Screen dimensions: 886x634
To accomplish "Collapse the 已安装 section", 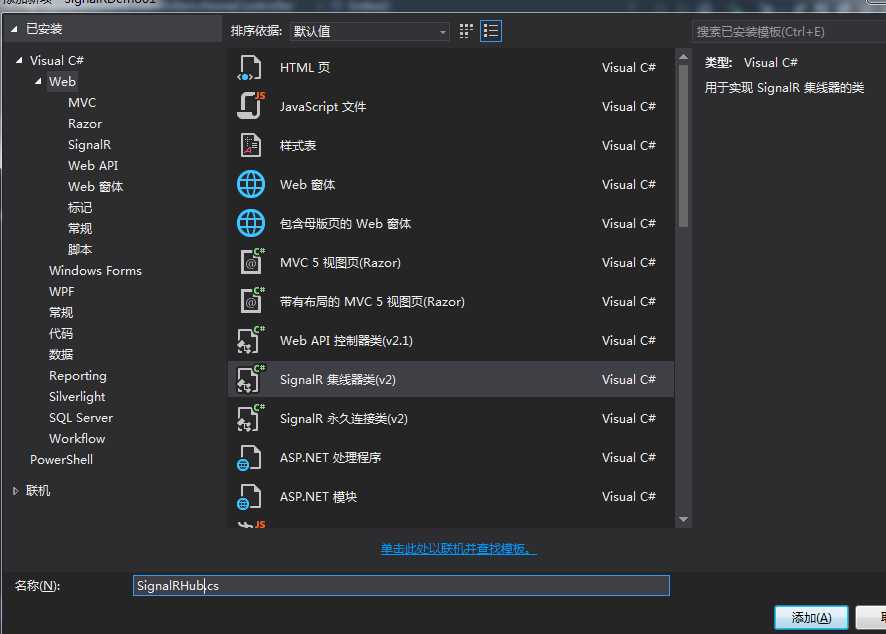I will click(14, 29).
